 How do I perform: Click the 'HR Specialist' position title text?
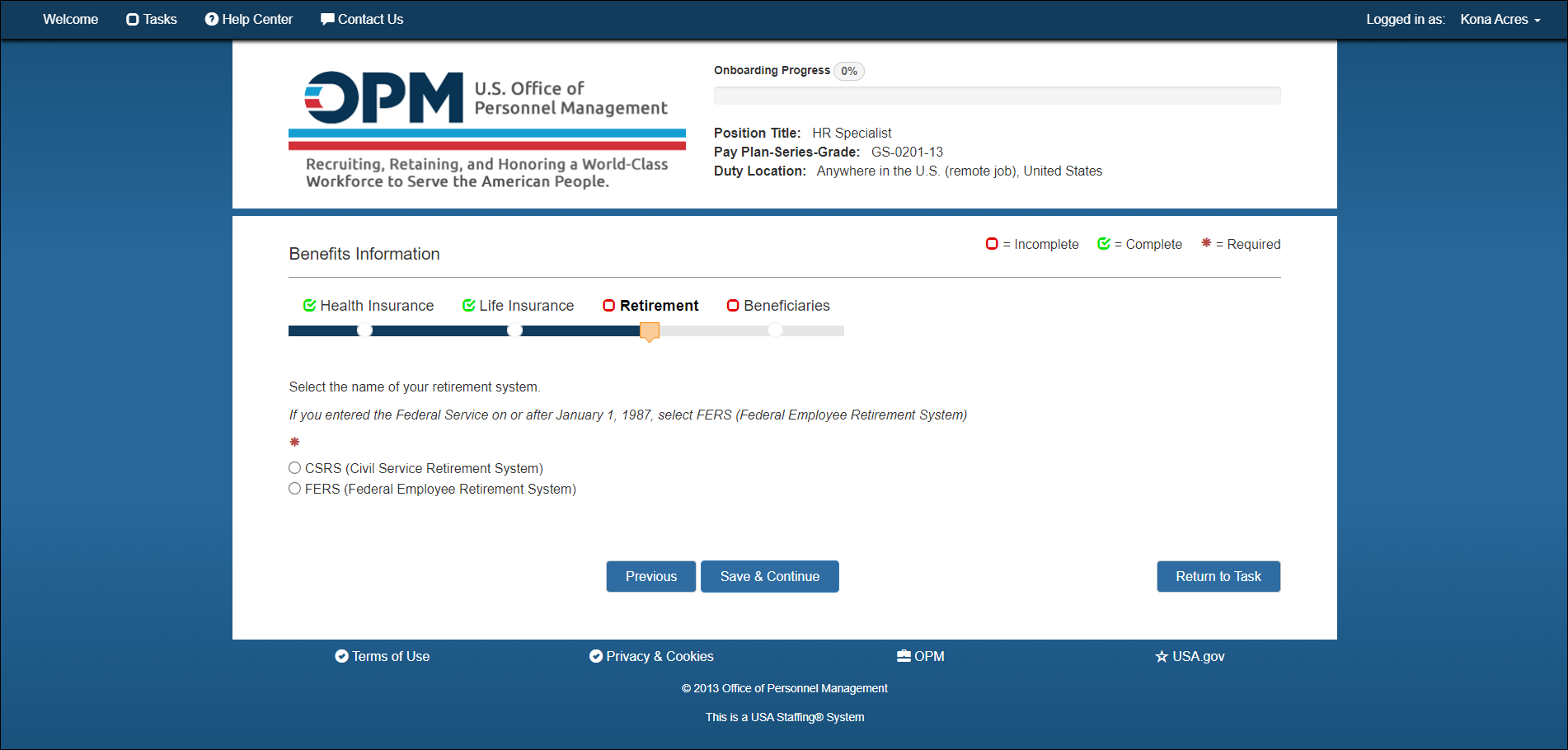click(852, 133)
